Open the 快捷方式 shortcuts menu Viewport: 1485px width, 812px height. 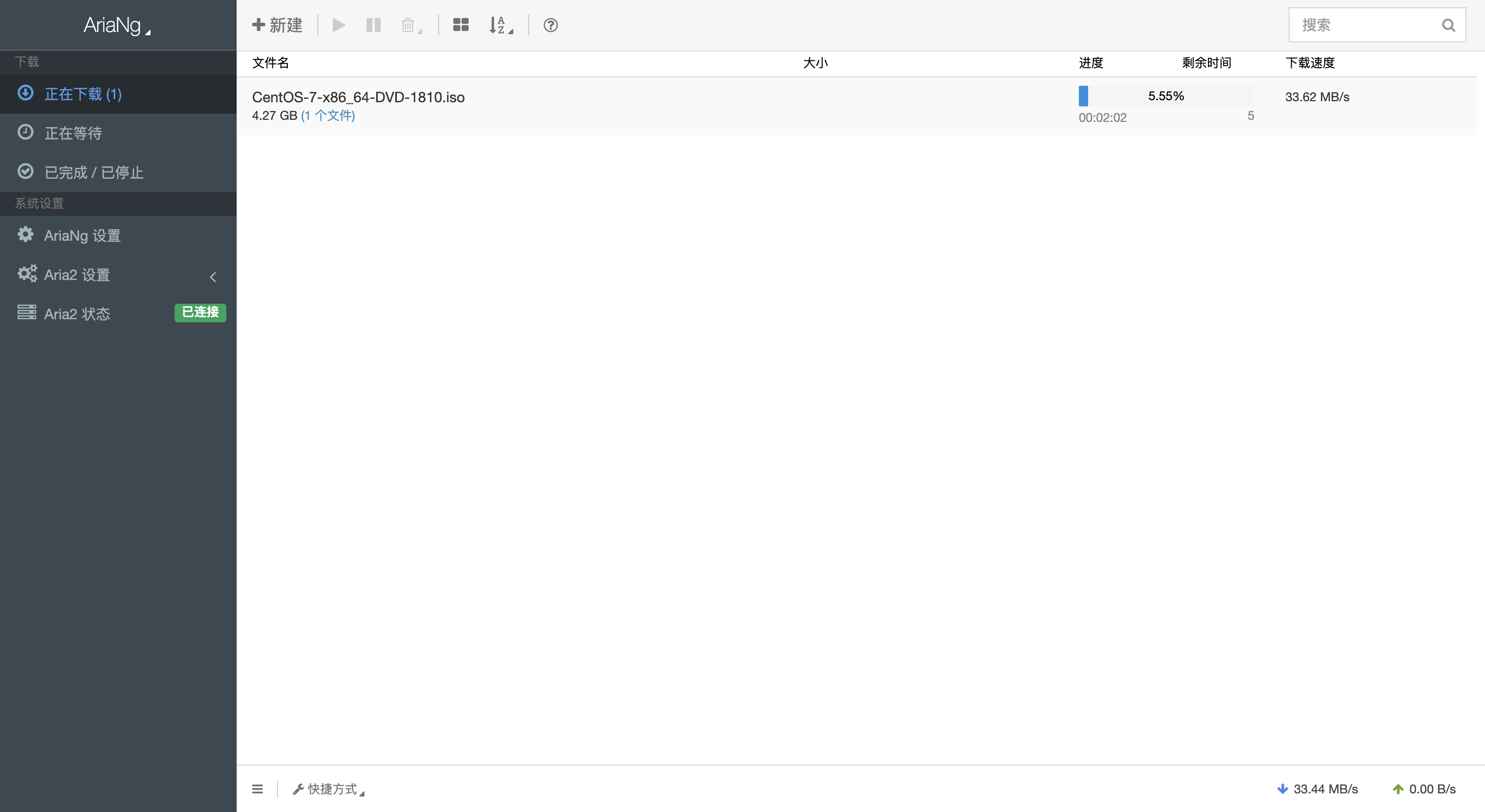pyautogui.click(x=329, y=789)
